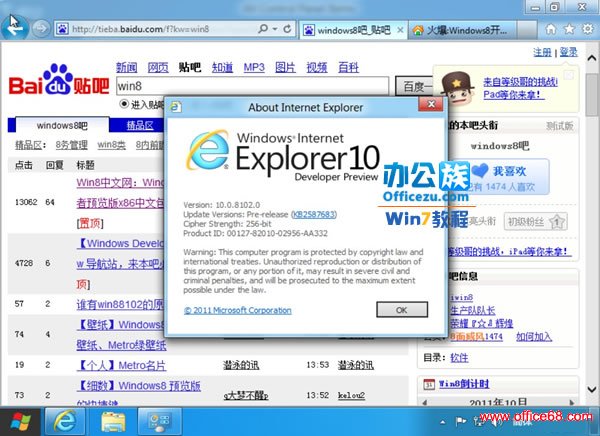This screenshot has height=436, width=600.
Task: Click the win8类 category link
Action: pos(111,145)
